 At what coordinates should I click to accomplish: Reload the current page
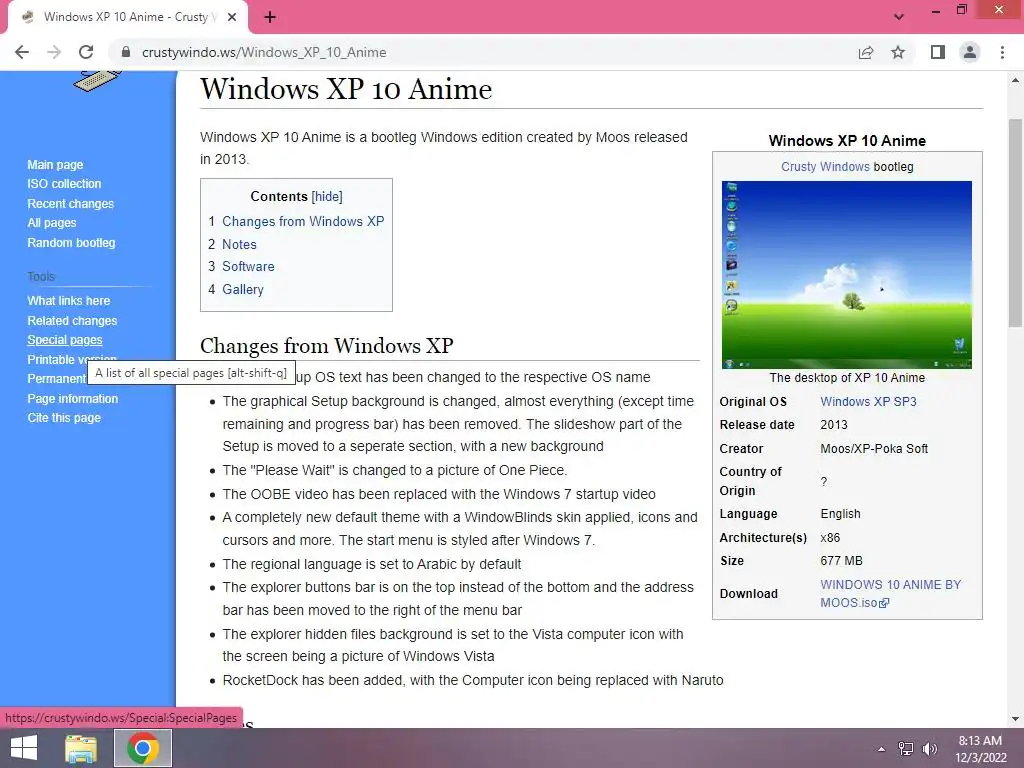click(86, 52)
